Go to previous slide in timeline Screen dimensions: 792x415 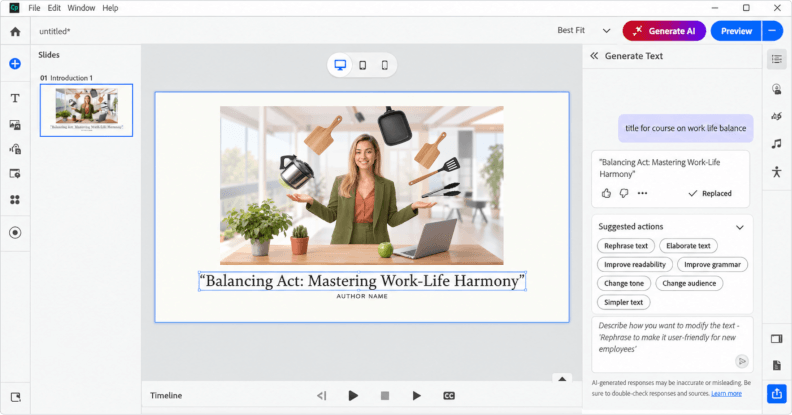tap(322, 396)
